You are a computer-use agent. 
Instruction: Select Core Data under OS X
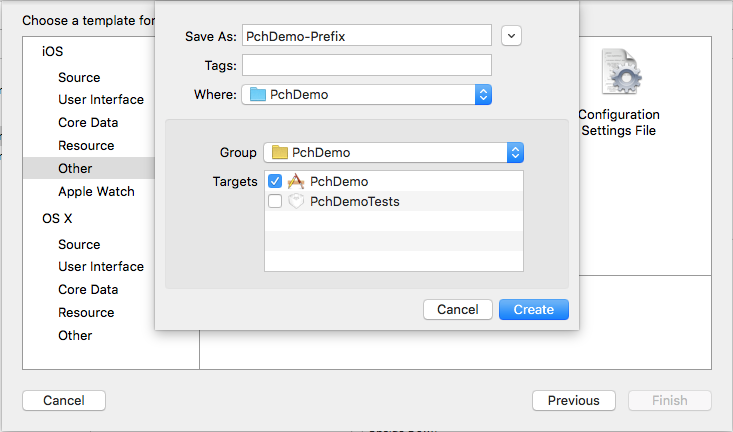click(88, 289)
